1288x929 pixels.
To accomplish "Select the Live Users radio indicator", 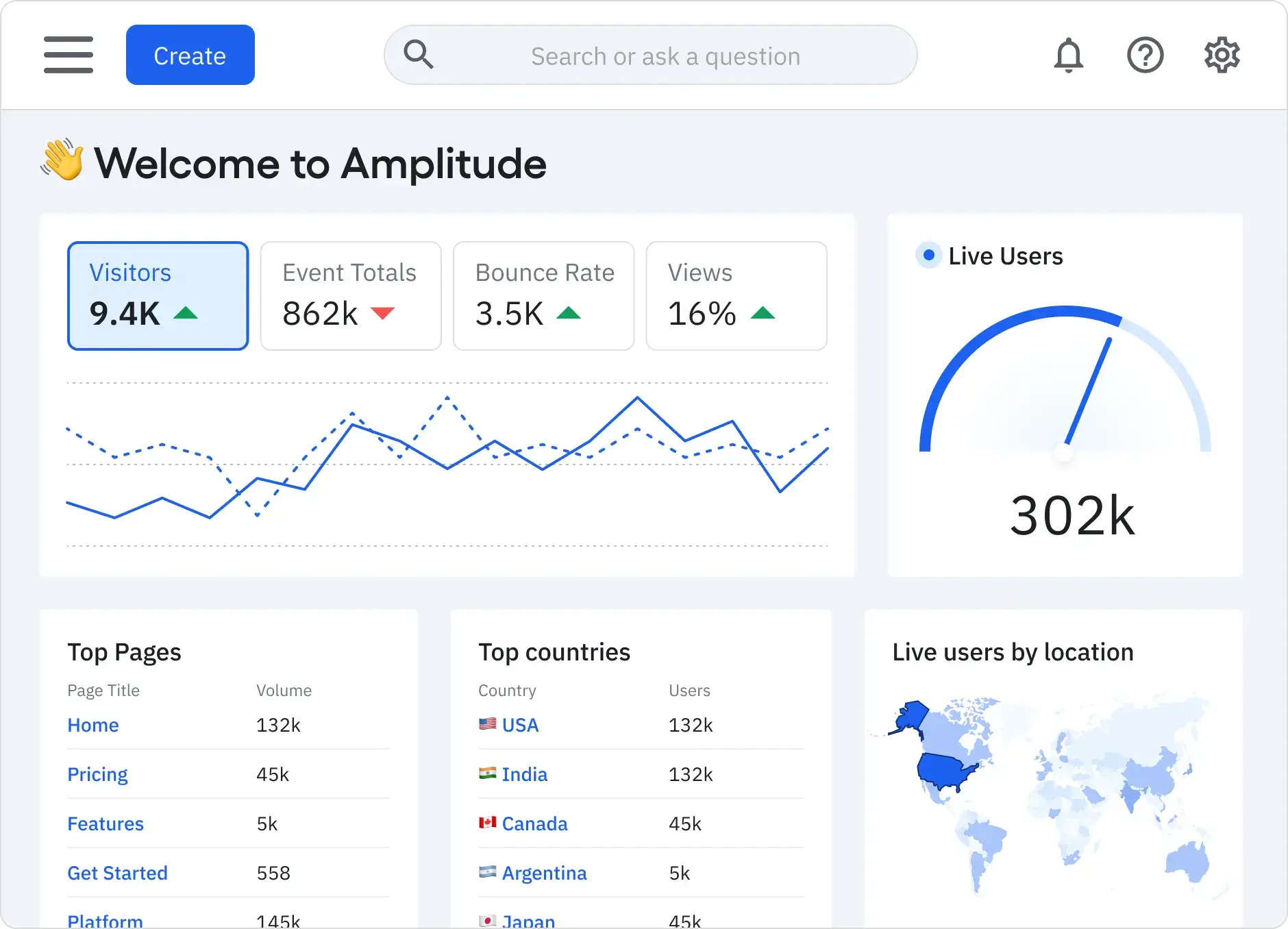I will pos(928,256).
